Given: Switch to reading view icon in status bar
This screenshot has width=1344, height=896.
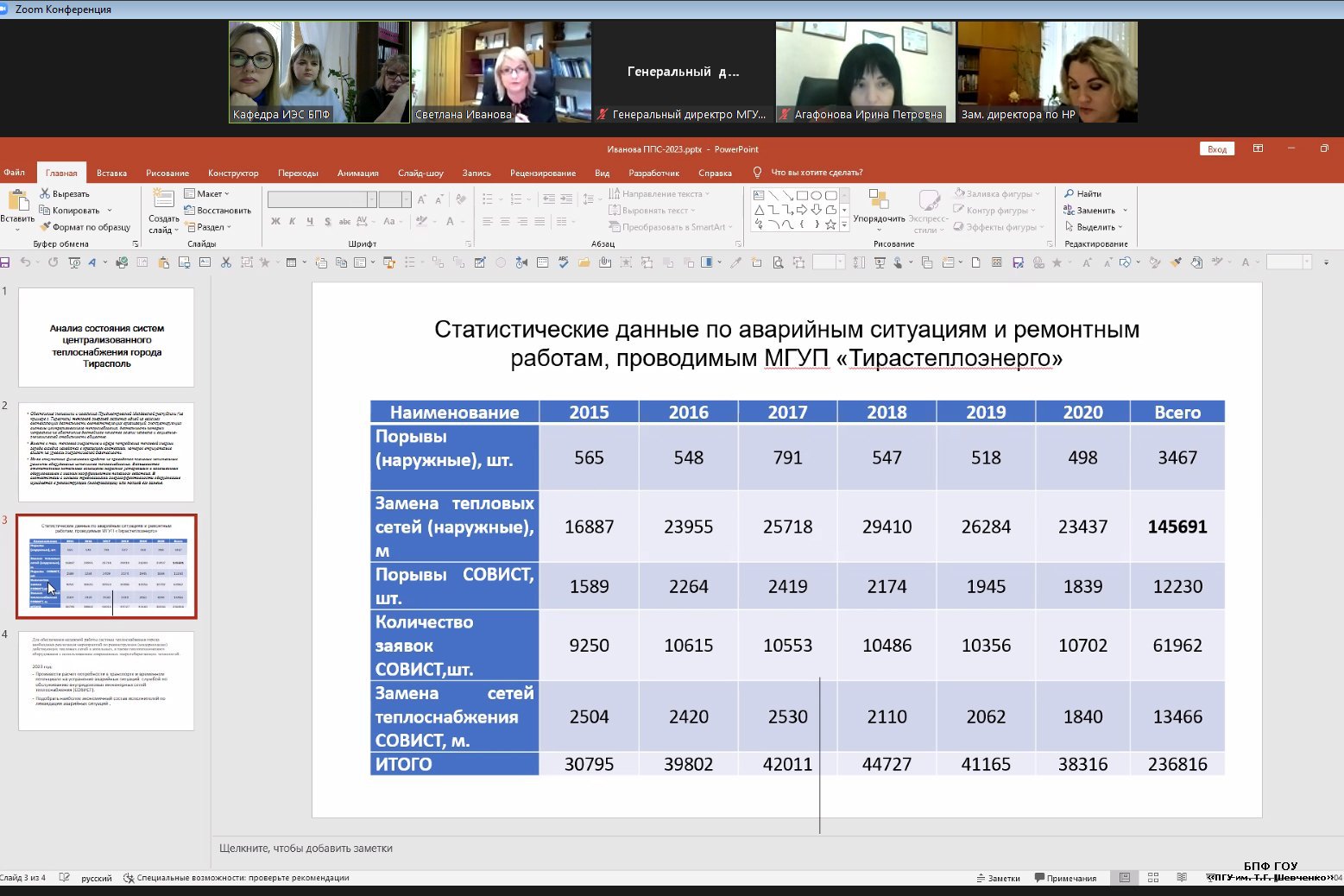Looking at the screenshot, I should (1181, 877).
